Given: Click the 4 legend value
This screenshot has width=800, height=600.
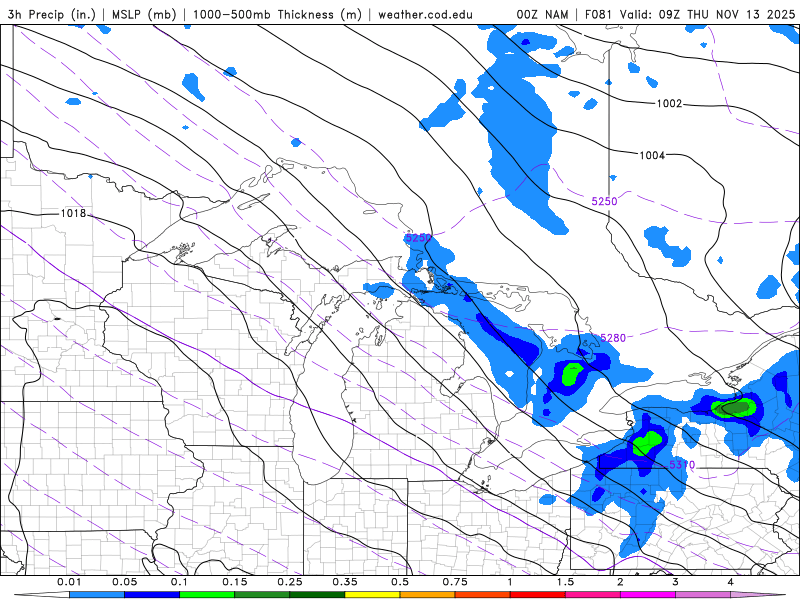Looking at the screenshot, I should click(x=731, y=582).
